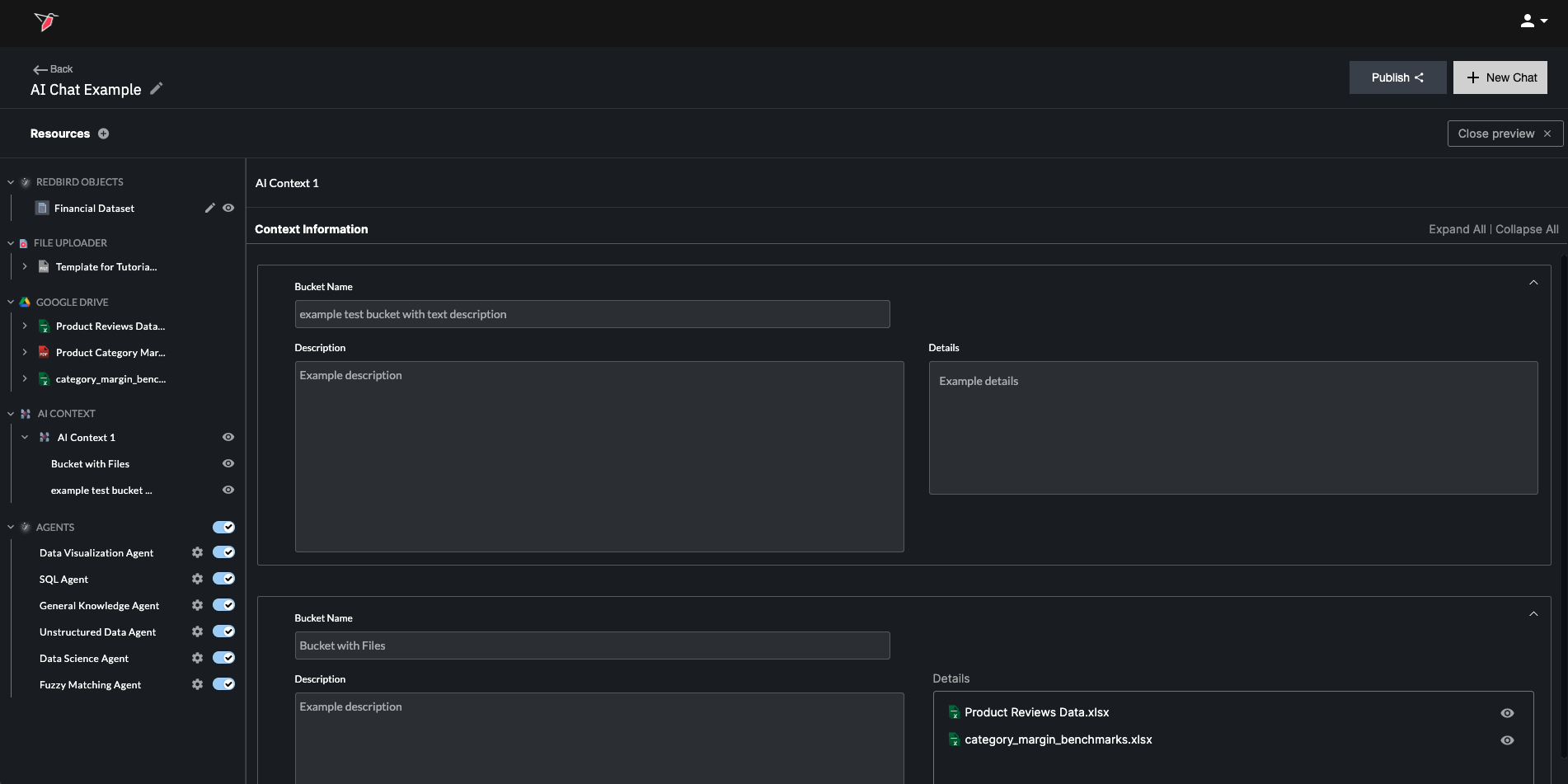This screenshot has width=1568, height=784.
Task: Disable the Unstructured Data Agent
Action: 223,631
